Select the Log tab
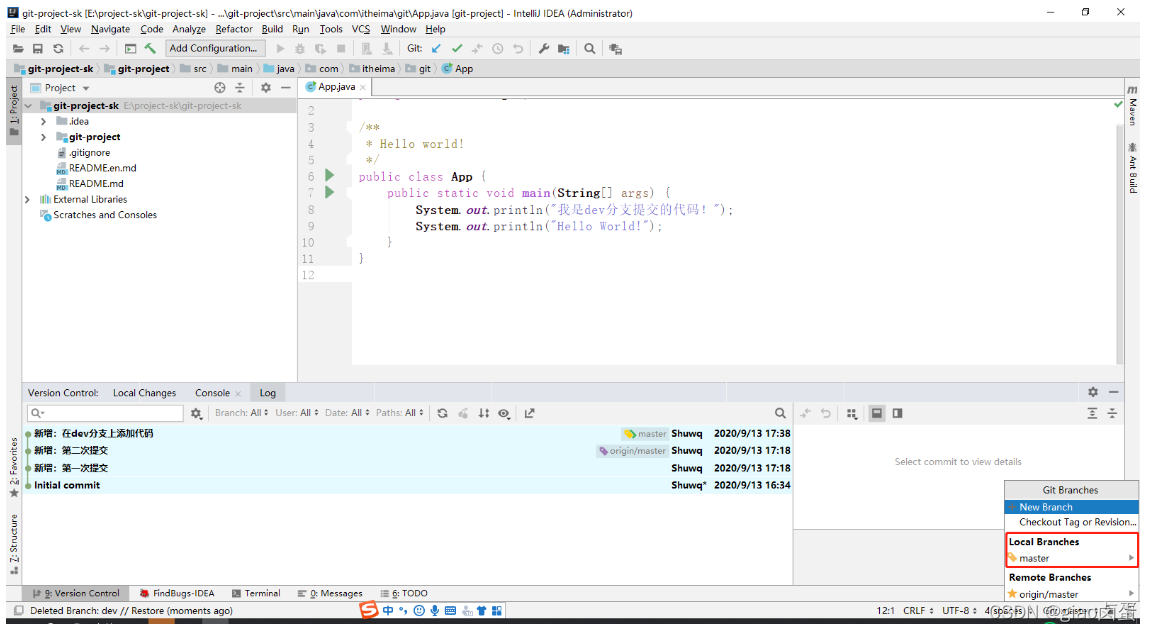Viewport: 1152px width, 632px height. point(267,393)
